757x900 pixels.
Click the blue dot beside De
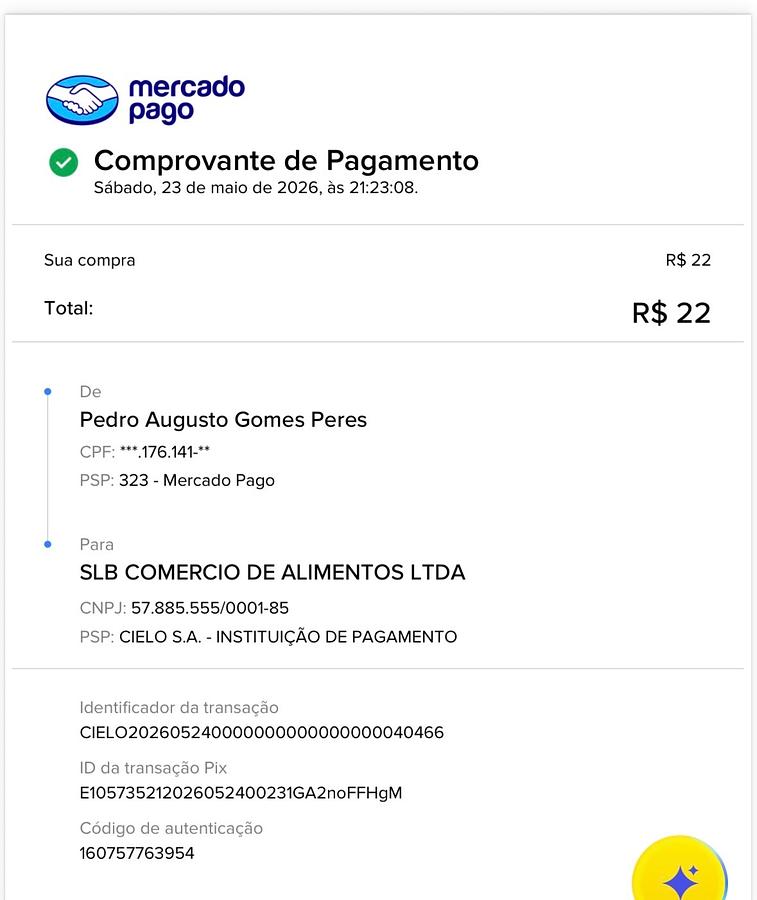[48, 391]
